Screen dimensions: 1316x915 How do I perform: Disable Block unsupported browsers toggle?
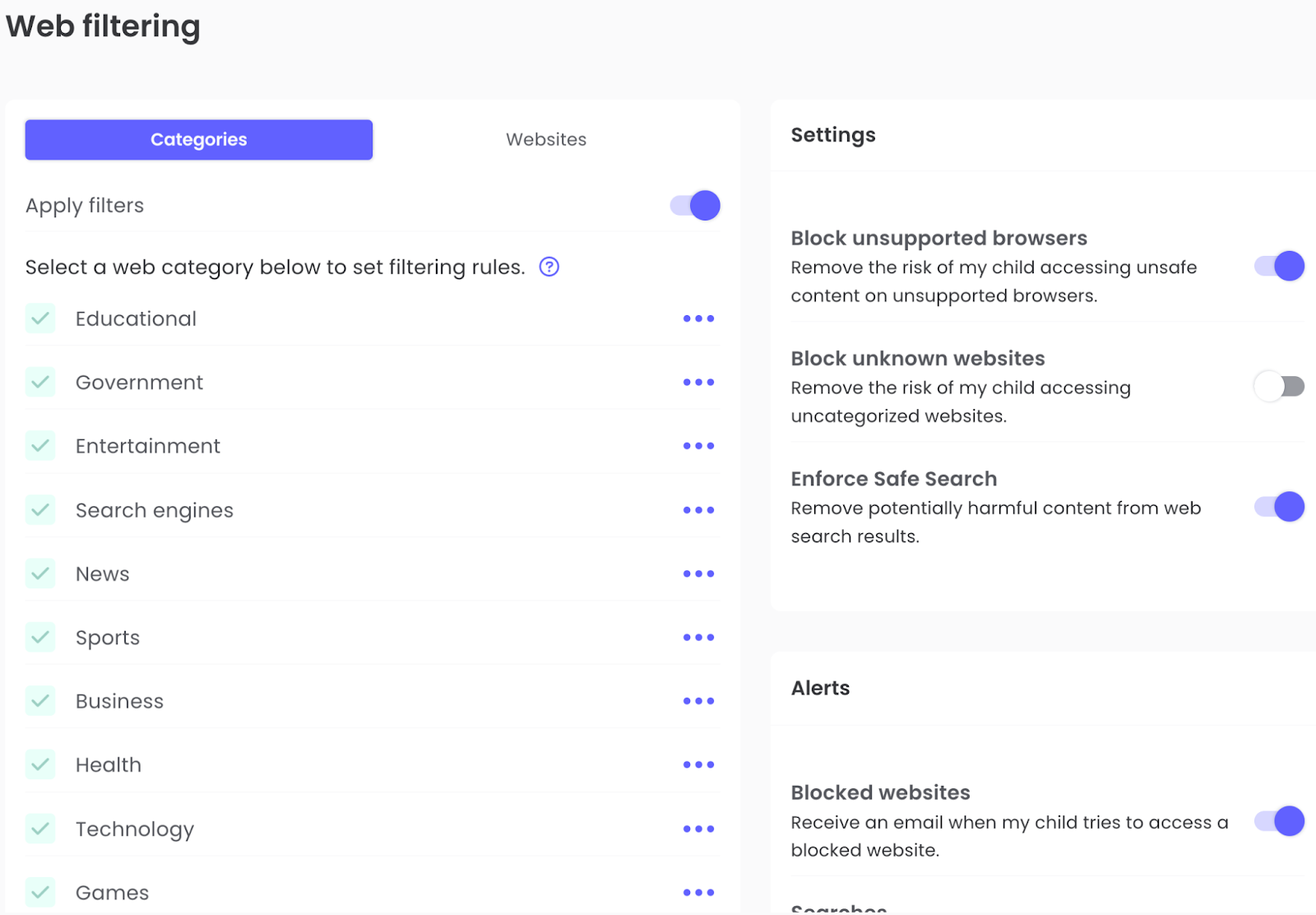[1279, 266]
